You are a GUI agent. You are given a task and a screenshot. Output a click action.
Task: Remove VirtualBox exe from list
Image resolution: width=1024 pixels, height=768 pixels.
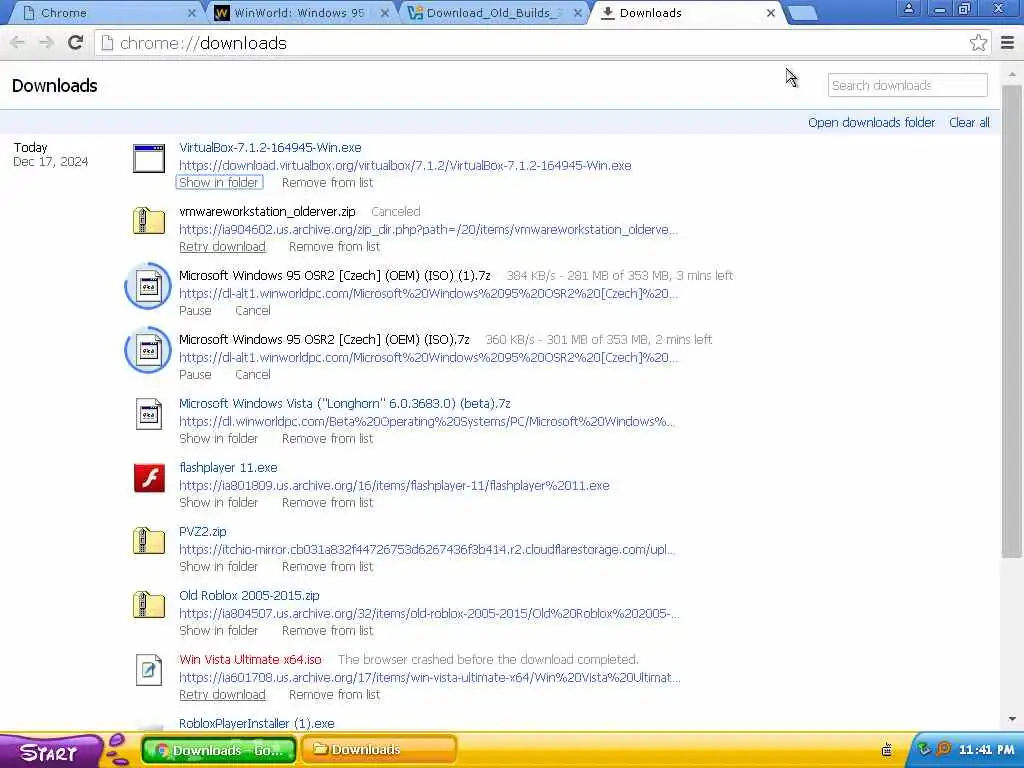327,183
